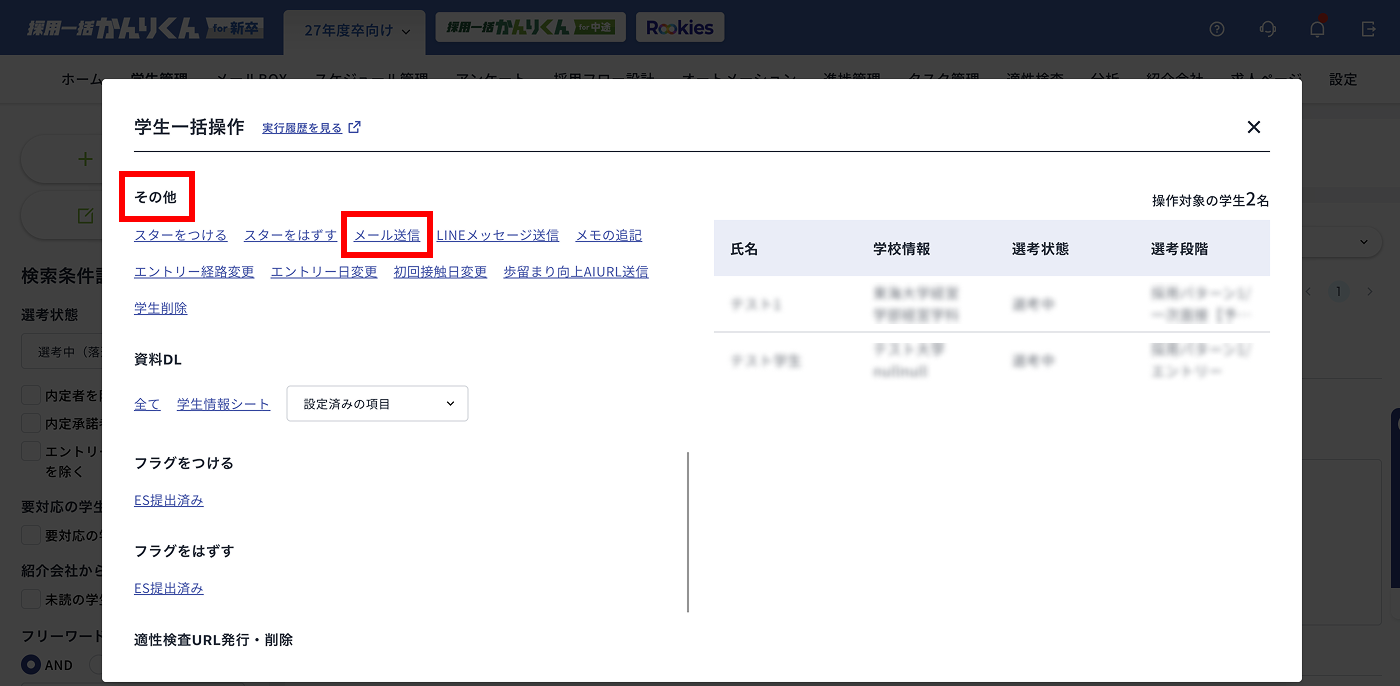Click the logout icon in header

click(1369, 29)
